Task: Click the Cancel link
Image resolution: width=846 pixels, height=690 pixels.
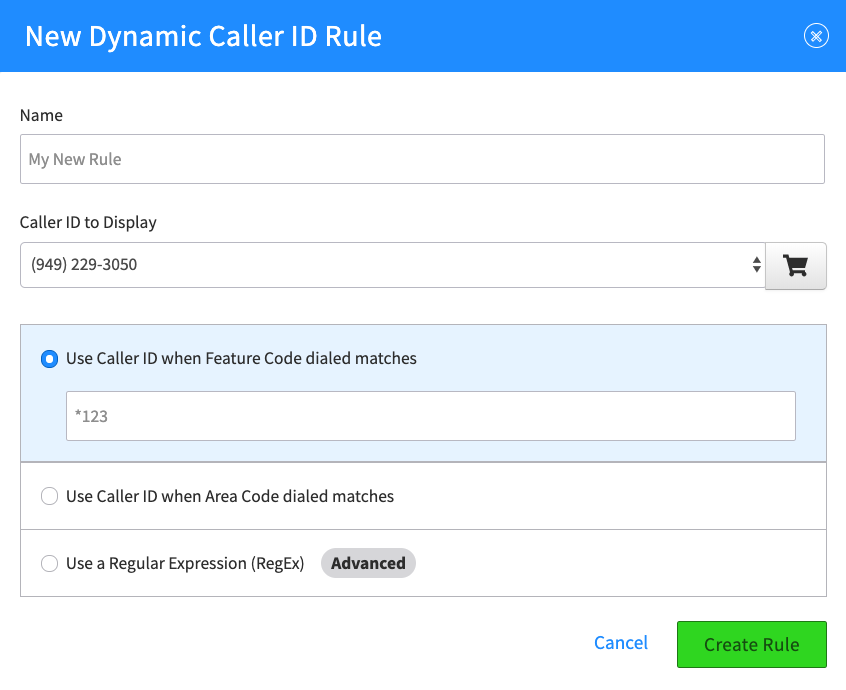Action: click(x=620, y=643)
